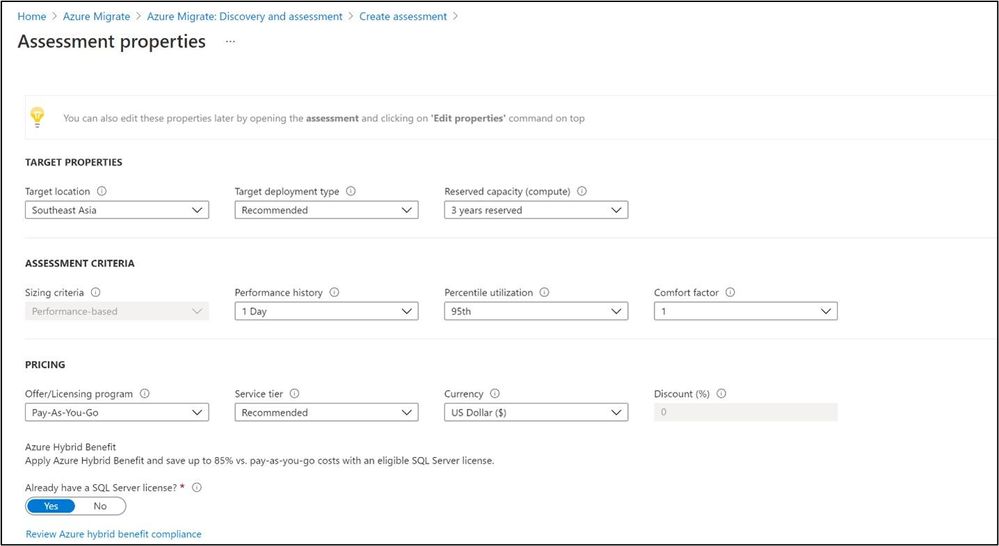Click info icon beside Percentile utilization
The height and width of the screenshot is (546, 999).
click(x=544, y=292)
